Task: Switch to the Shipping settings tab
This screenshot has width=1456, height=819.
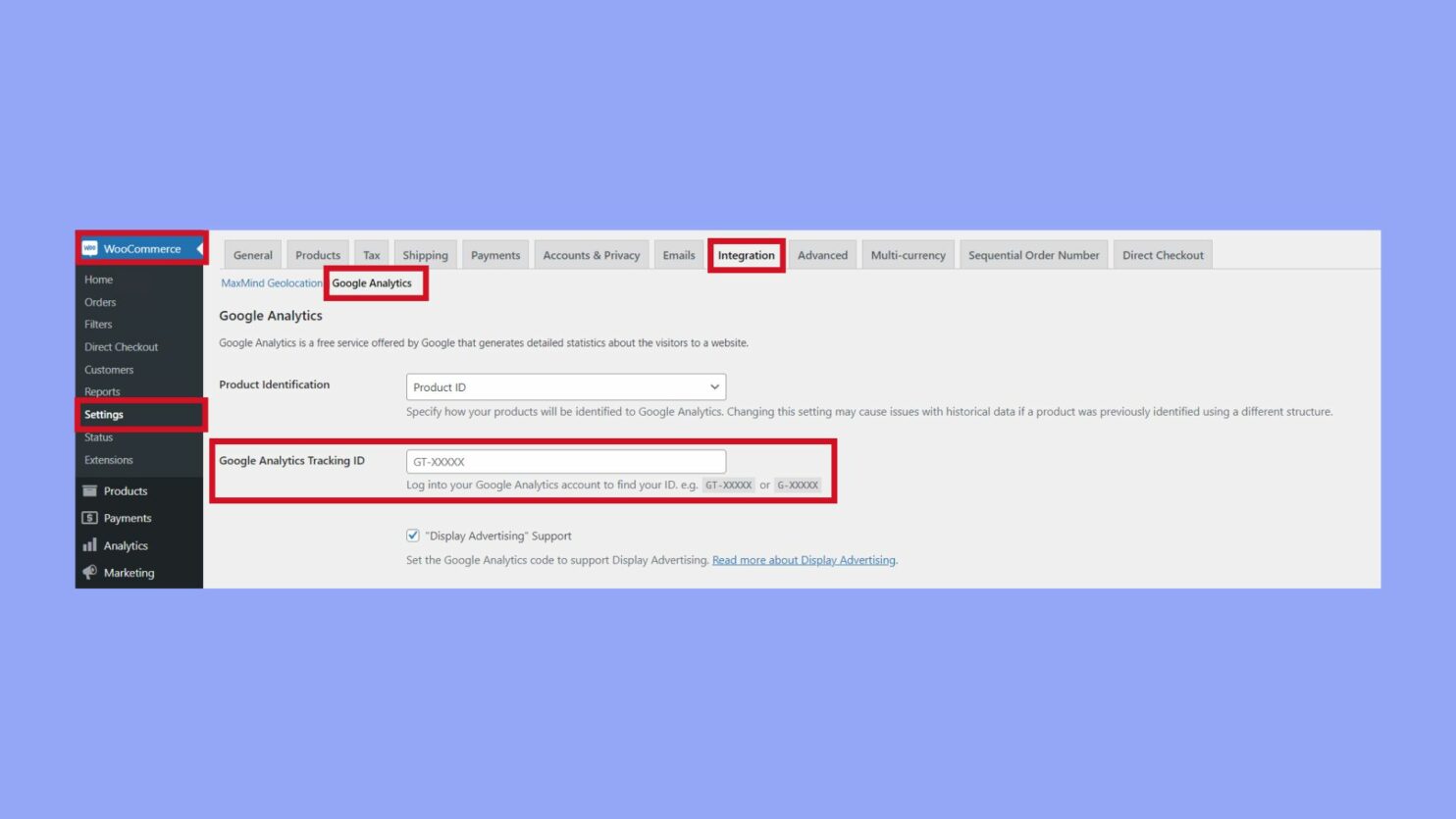Action: (x=425, y=254)
